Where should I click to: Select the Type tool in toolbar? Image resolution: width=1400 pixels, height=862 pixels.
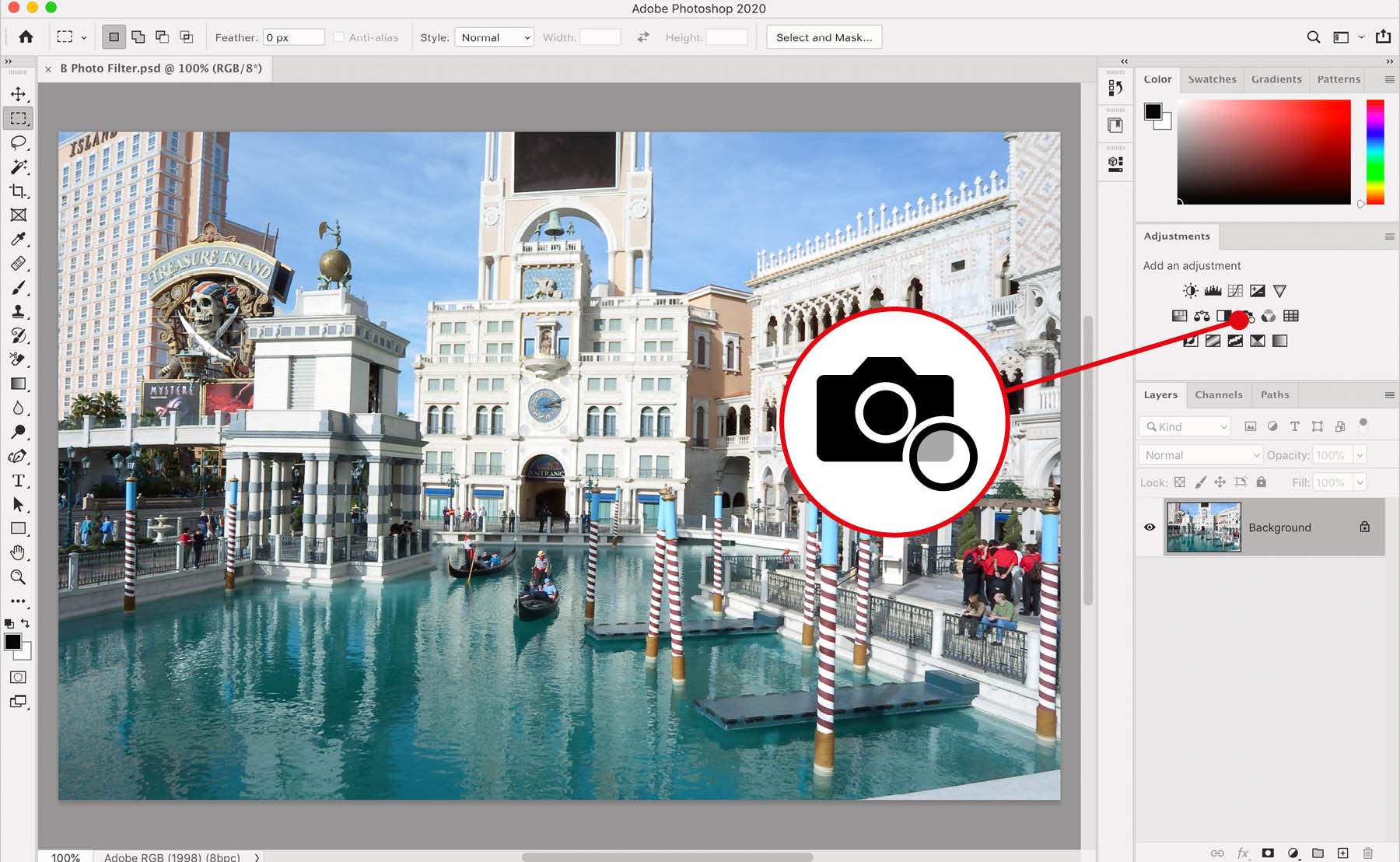[x=18, y=480]
